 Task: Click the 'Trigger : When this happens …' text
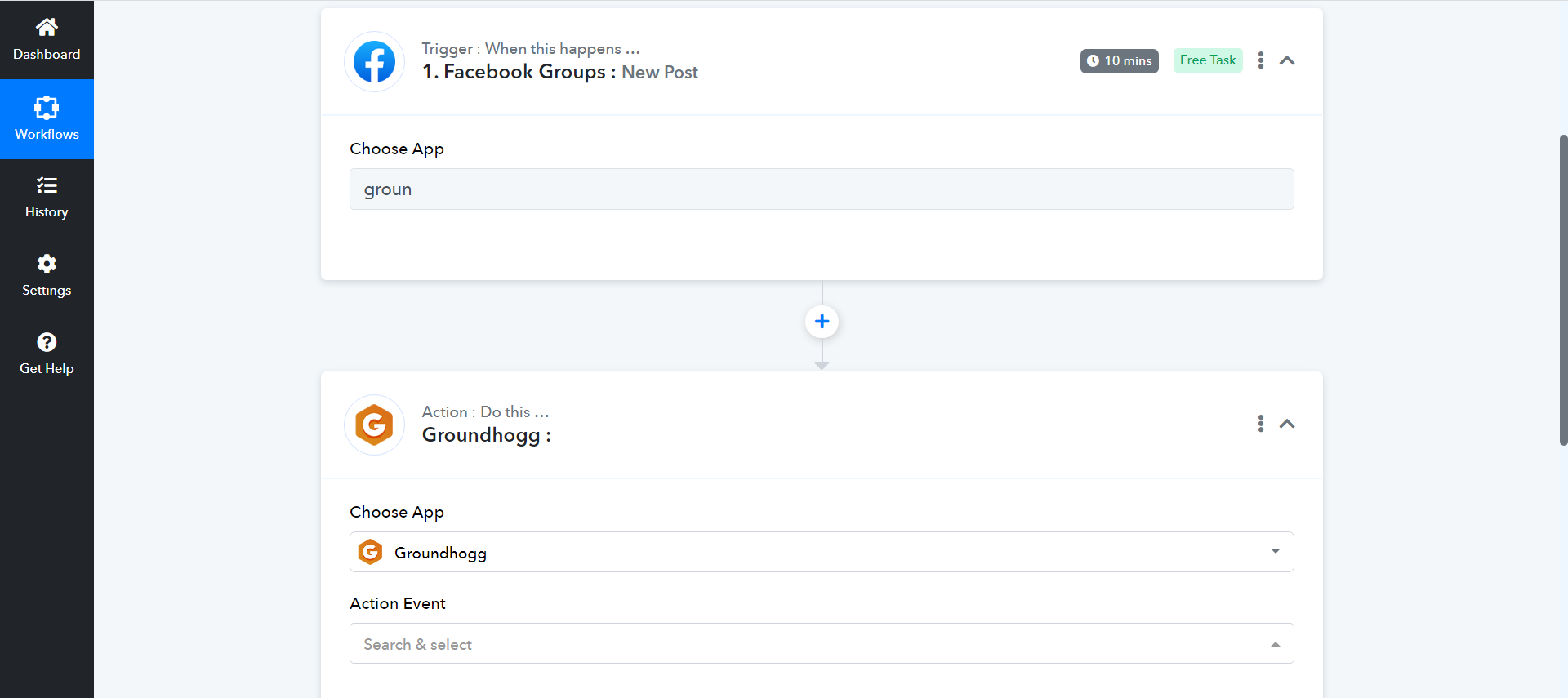[x=531, y=49]
